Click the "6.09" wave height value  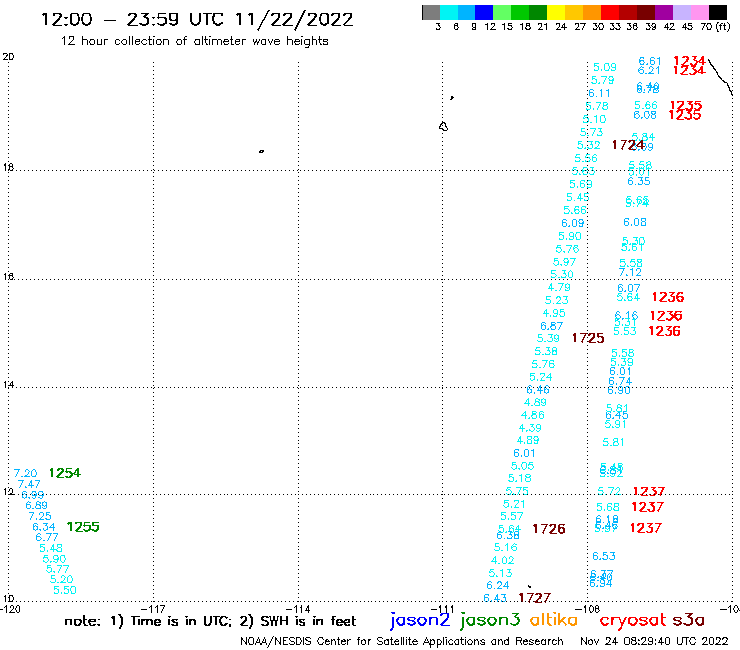coord(573,223)
